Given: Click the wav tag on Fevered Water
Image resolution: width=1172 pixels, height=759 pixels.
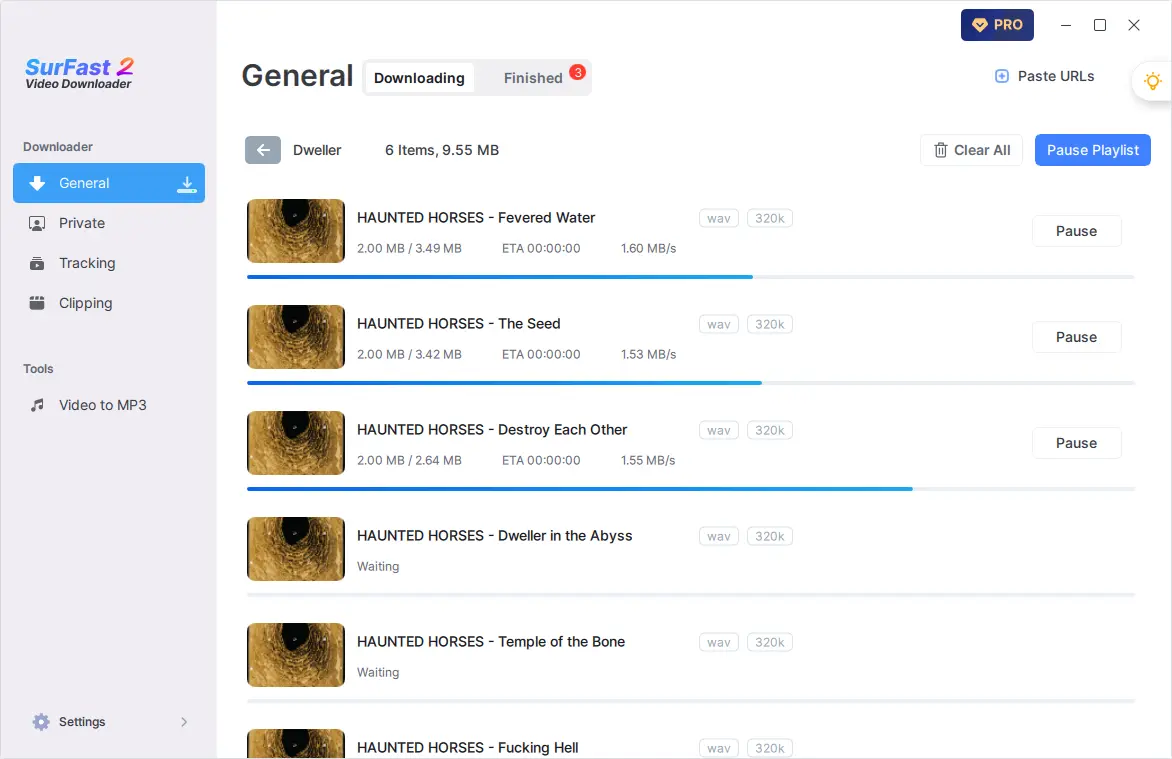Looking at the screenshot, I should click(x=719, y=218).
